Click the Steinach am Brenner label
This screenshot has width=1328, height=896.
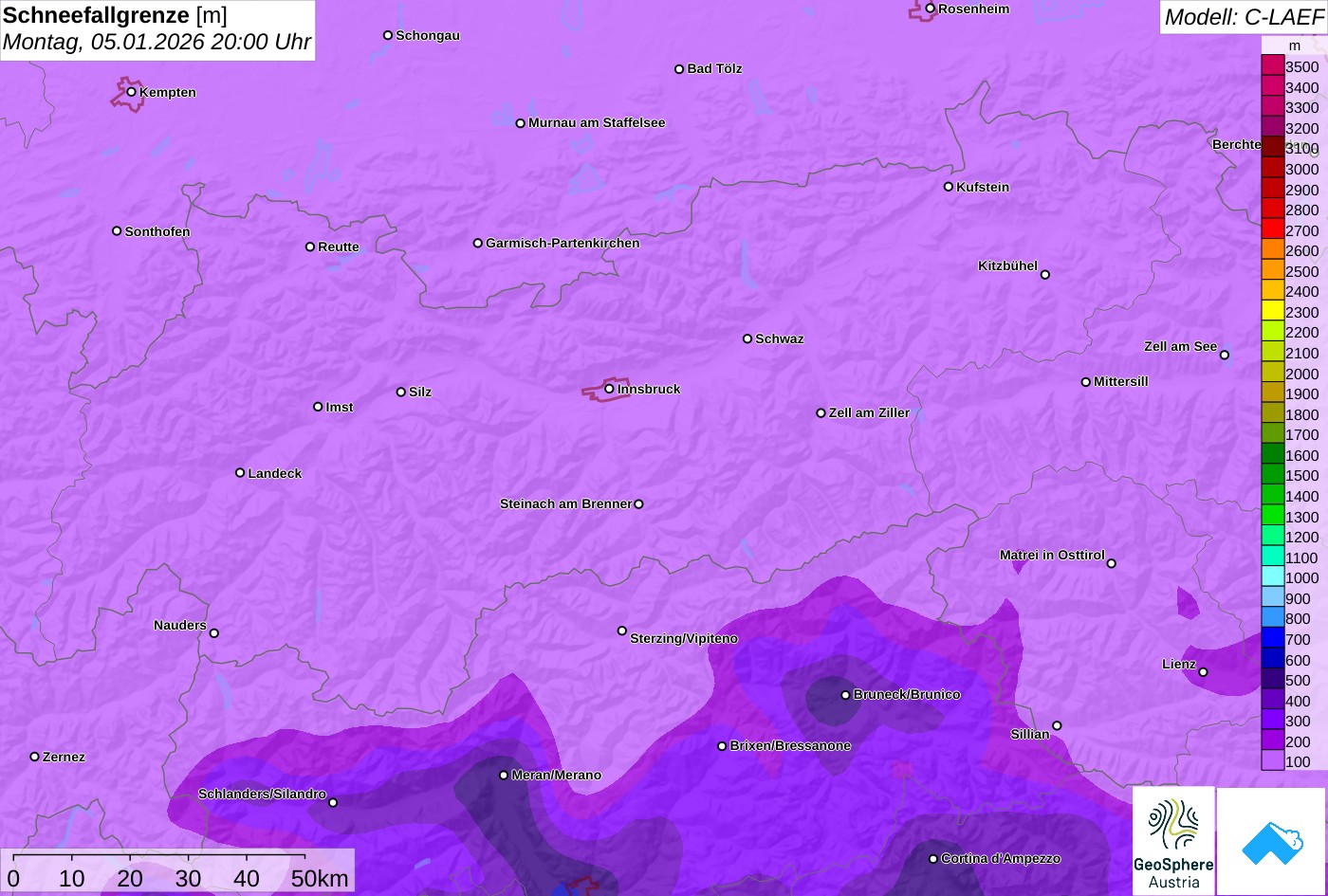tap(565, 504)
